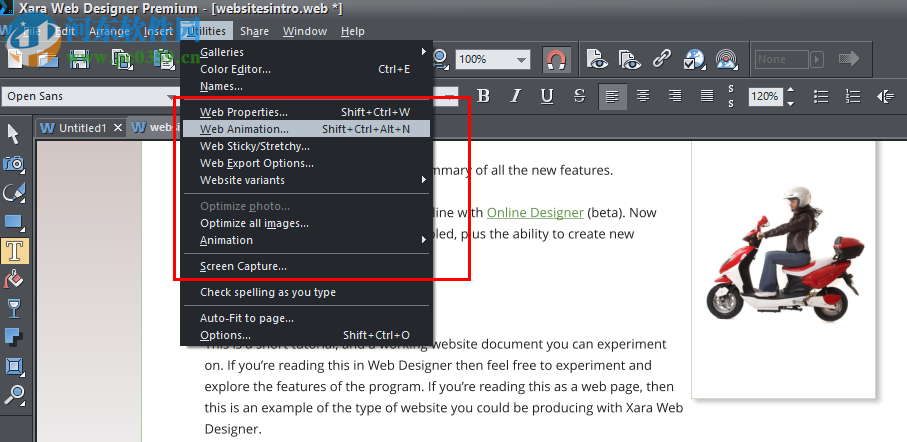The height and width of the screenshot is (442, 907).
Task: Insert a numbered list
Action: pyautogui.click(x=853, y=96)
